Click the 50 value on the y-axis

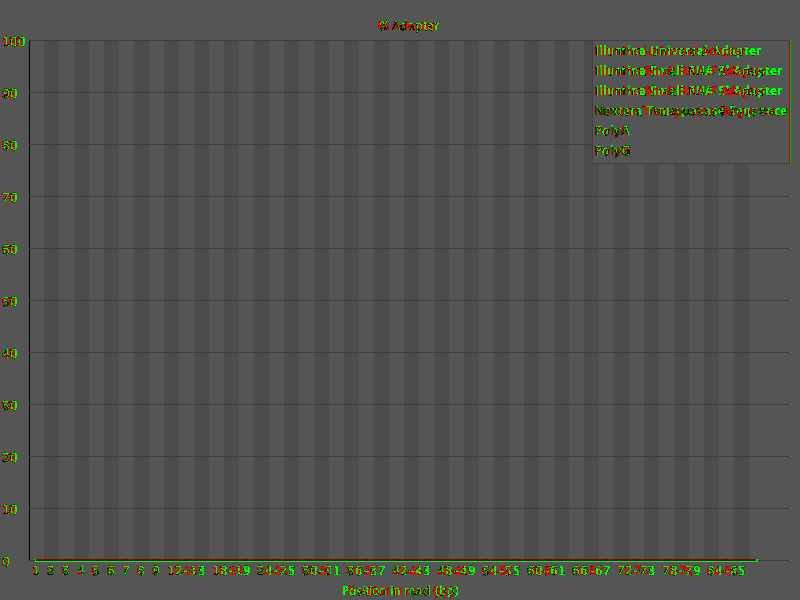tap(10, 302)
